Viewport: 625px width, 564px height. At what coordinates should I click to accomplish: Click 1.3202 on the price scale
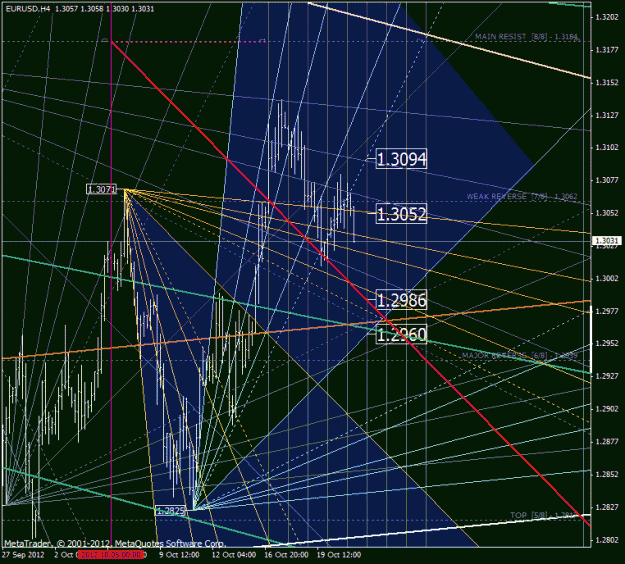pyautogui.click(x=607, y=17)
